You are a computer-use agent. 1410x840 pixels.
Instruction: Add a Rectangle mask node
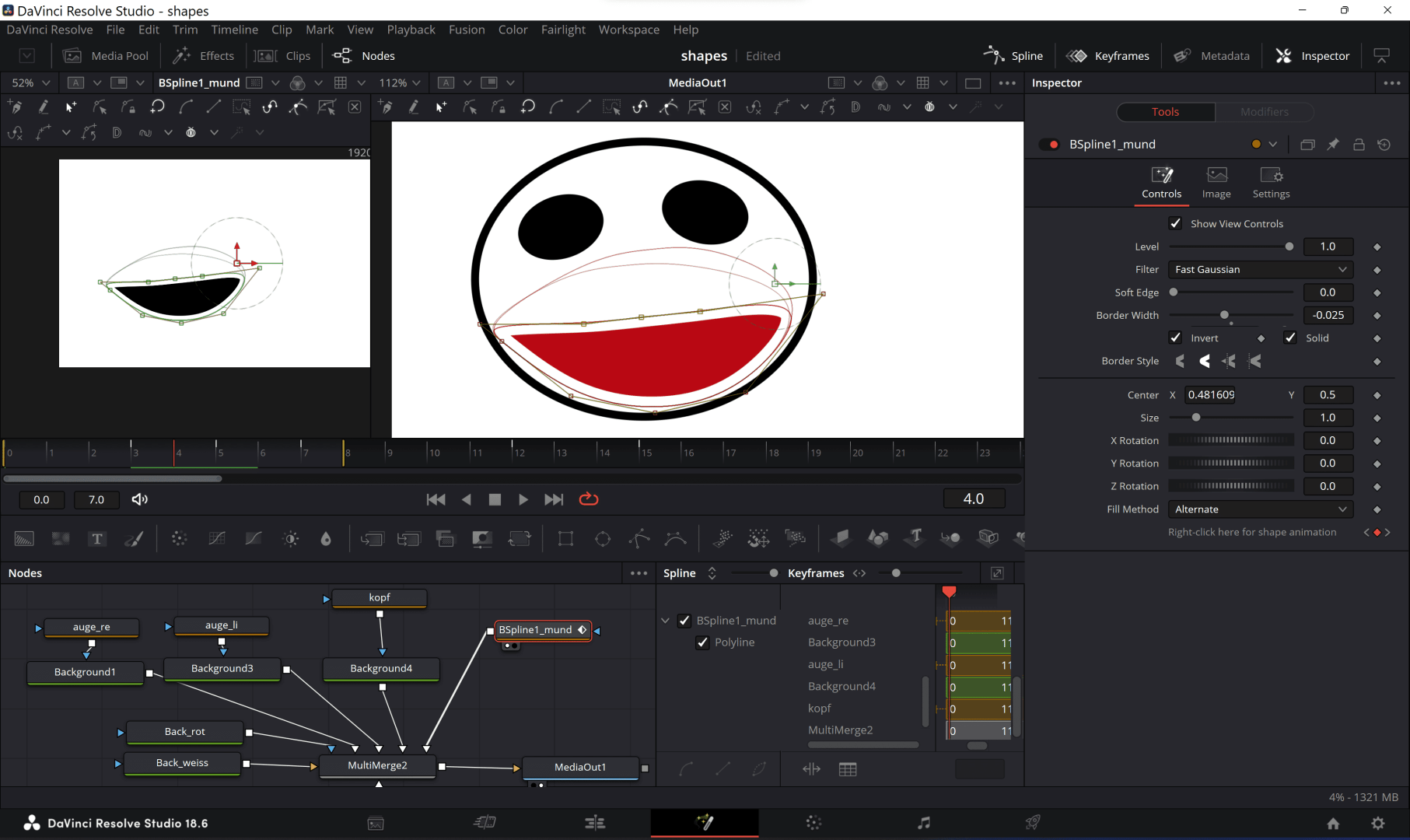[x=565, y=538]
